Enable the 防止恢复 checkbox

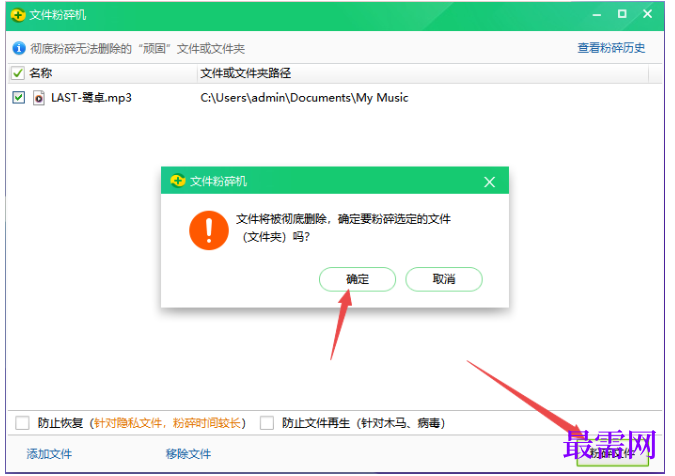click(22, 423)
